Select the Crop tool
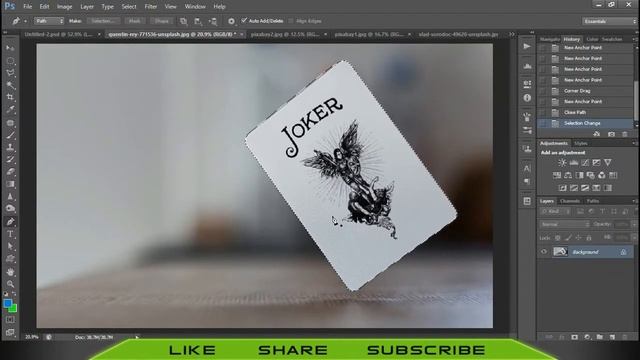640x360 pixels. coord(10,98)
